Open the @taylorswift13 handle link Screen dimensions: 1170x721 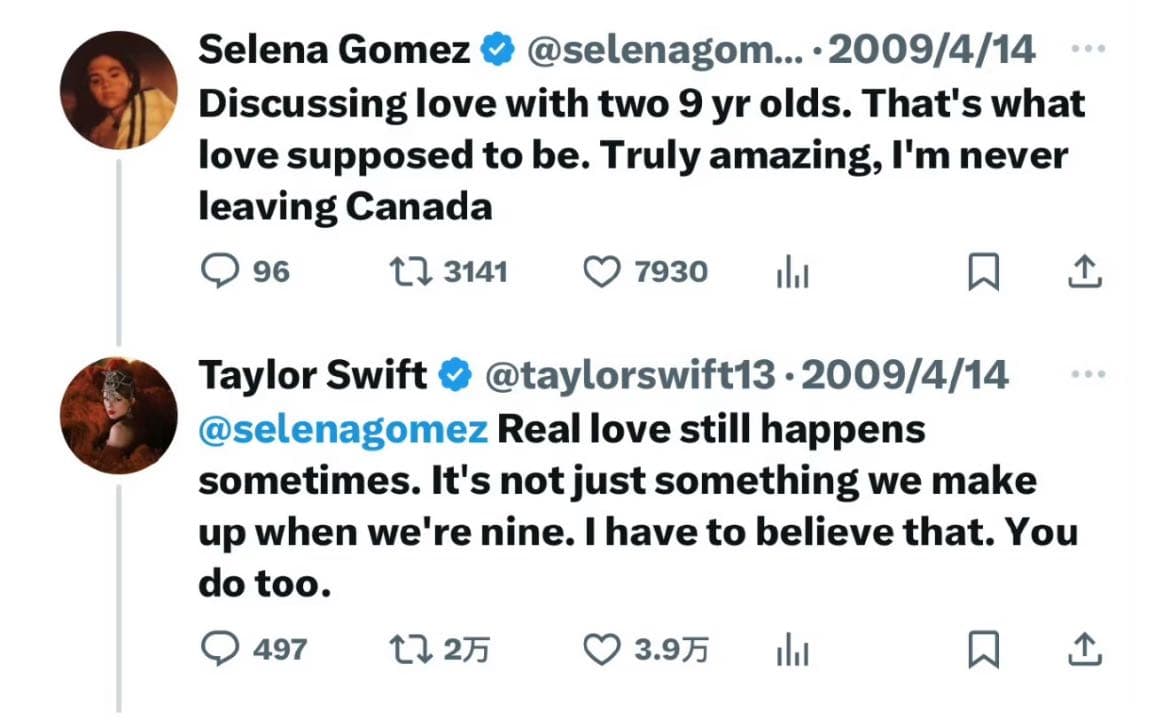[631, 375]
